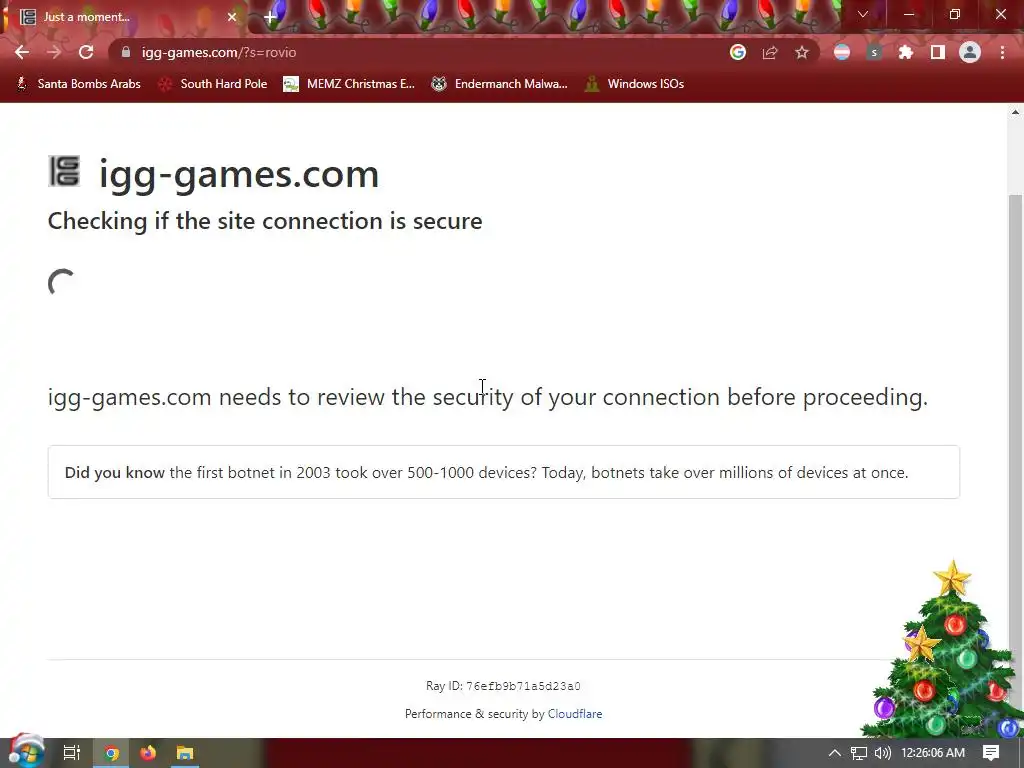Expand the tab search chevron

tap(863, 14)
